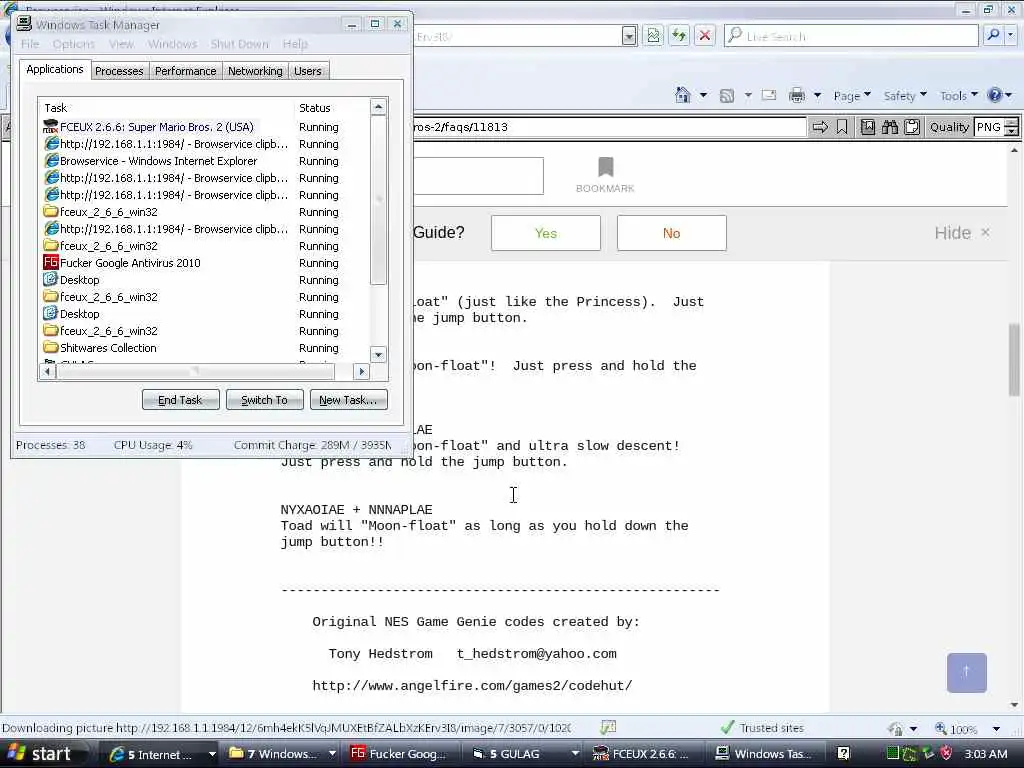Open the File menu in Task Manager
Image resolution: width=1024 pixels, height=768 pixels.
[30, 44]
